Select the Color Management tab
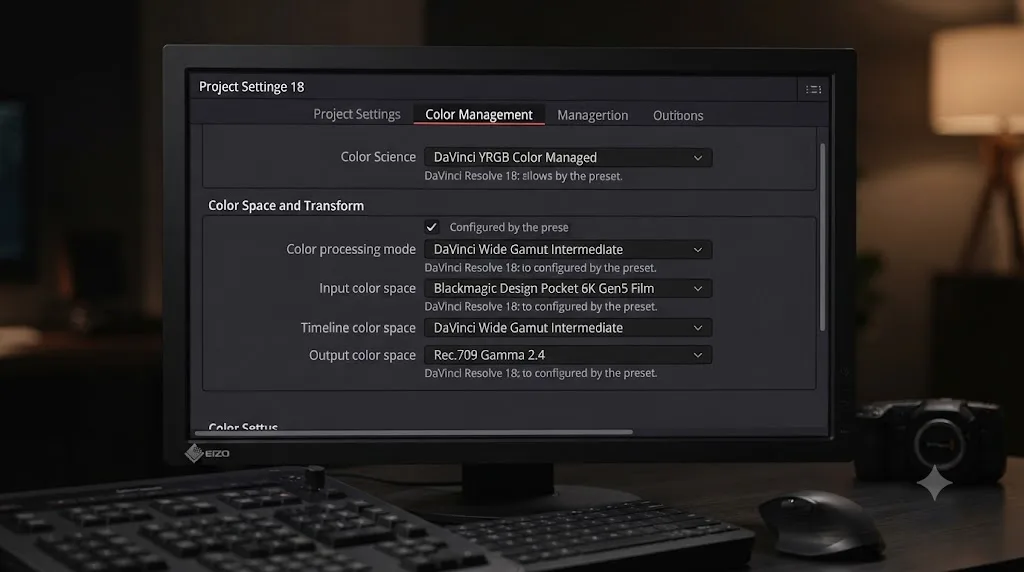1024x572 pixels. coord(479,115)
